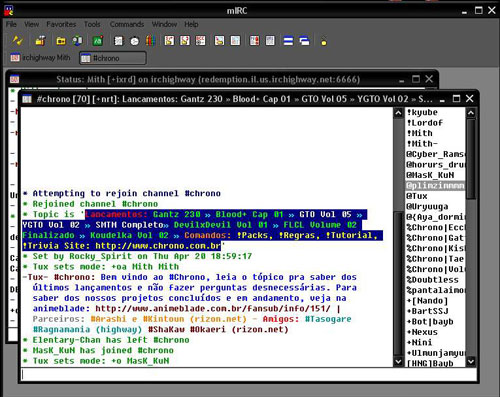Open the Address Book toolbar icon
500x397 pixels.
(118, 41)
